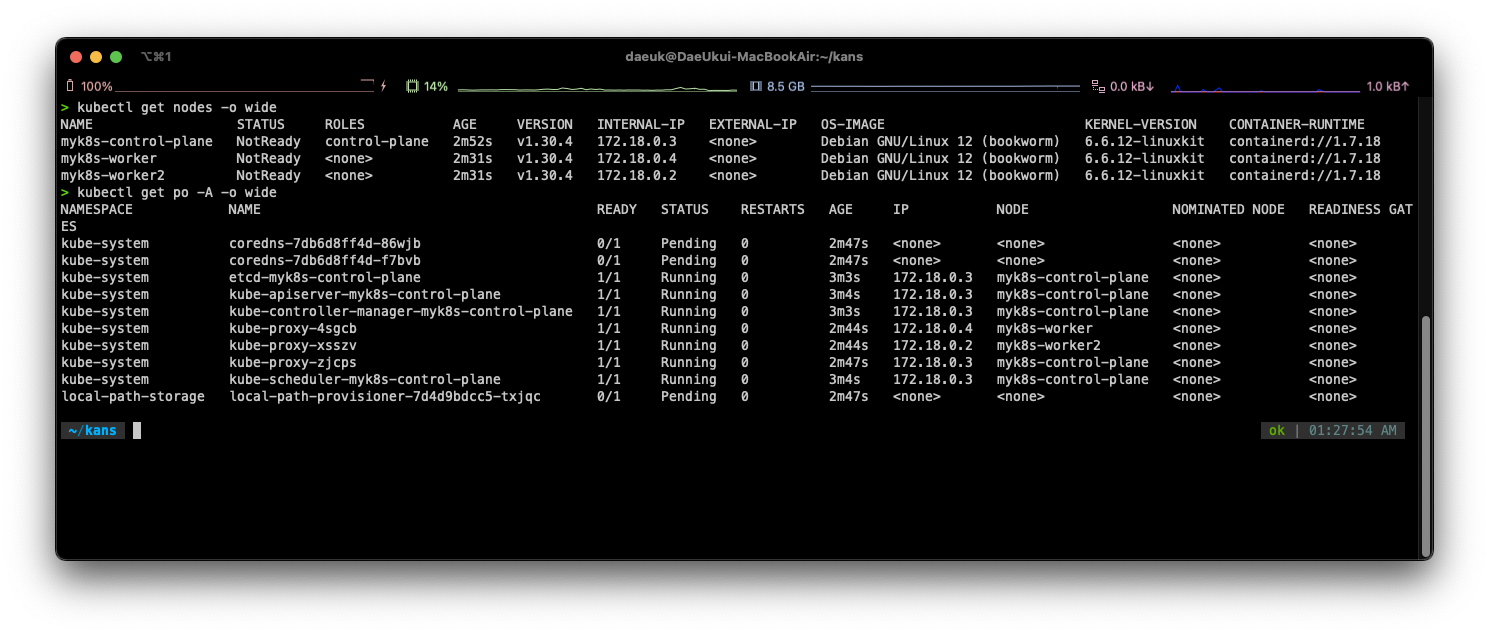This screenshot has width=1489, height=634.
Task: Click window title daeuk@DaeUkui-MacBookAir:~/kans
Action: [x=744, y=57]
